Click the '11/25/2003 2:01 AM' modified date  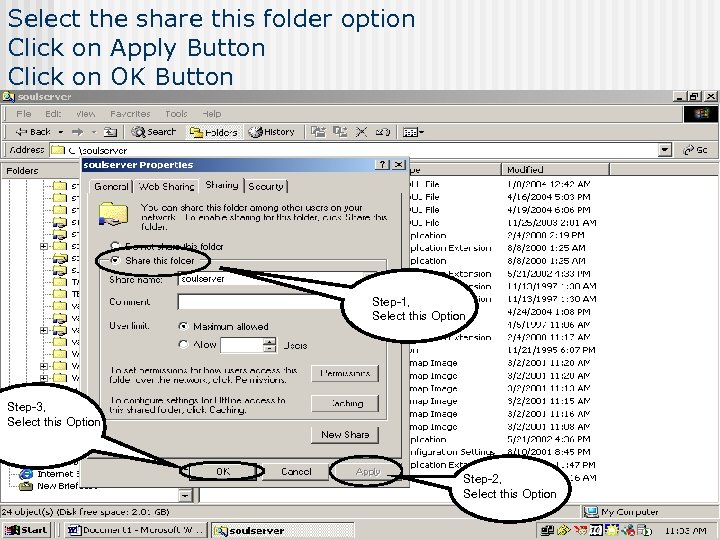[551, 223]
